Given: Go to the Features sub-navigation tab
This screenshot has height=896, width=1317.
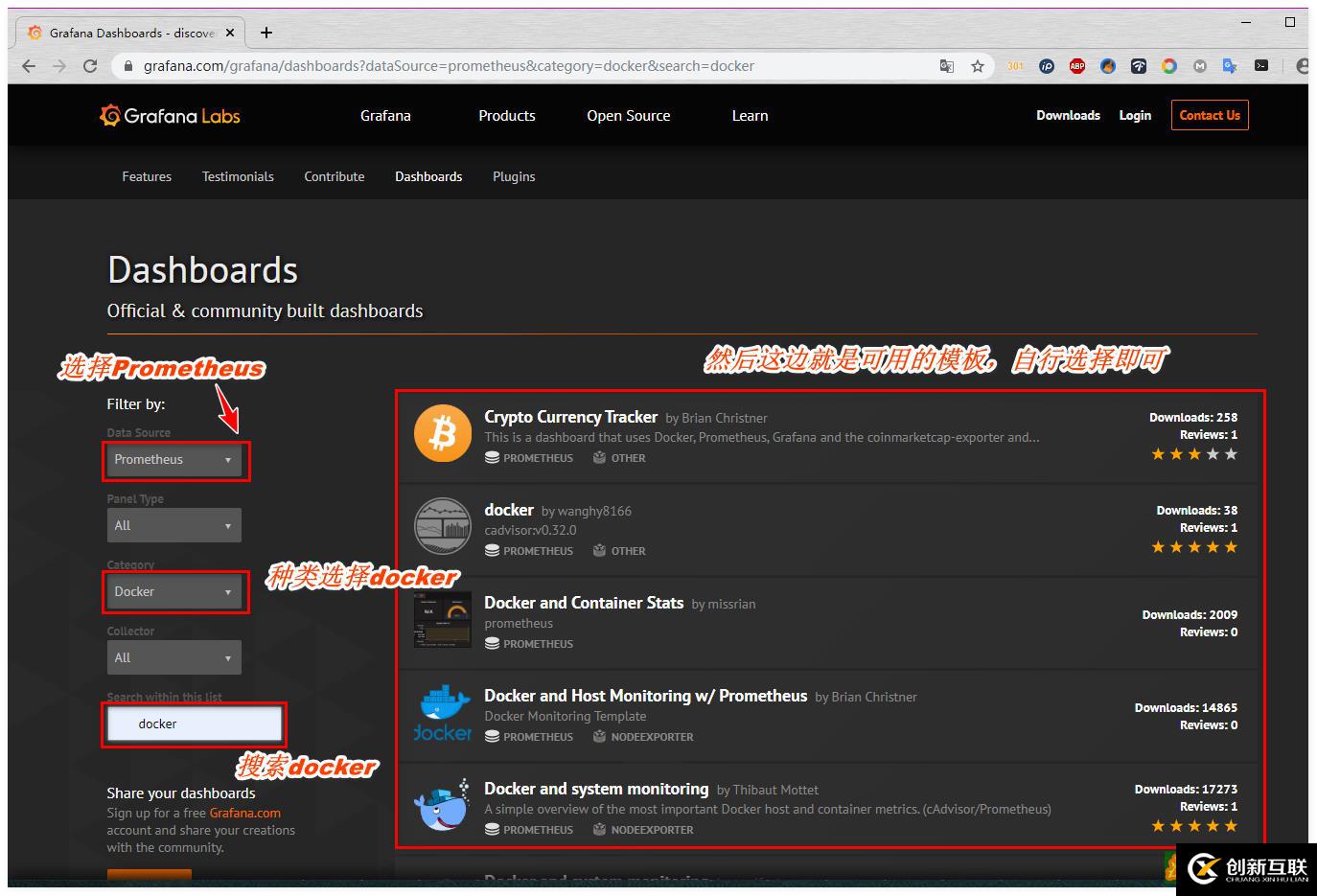Looking at the screenshot, I should coord(147,176).
